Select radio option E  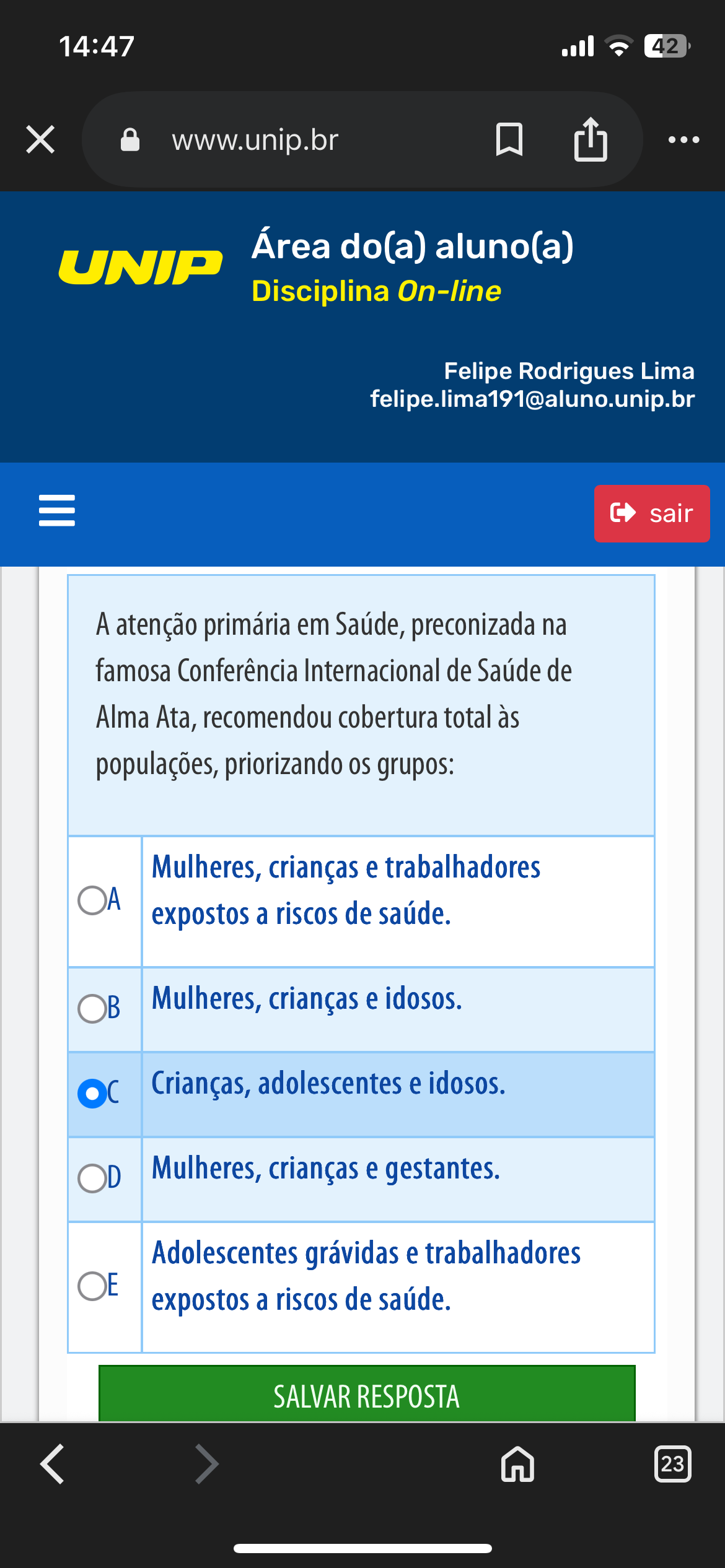point(93,1286)
